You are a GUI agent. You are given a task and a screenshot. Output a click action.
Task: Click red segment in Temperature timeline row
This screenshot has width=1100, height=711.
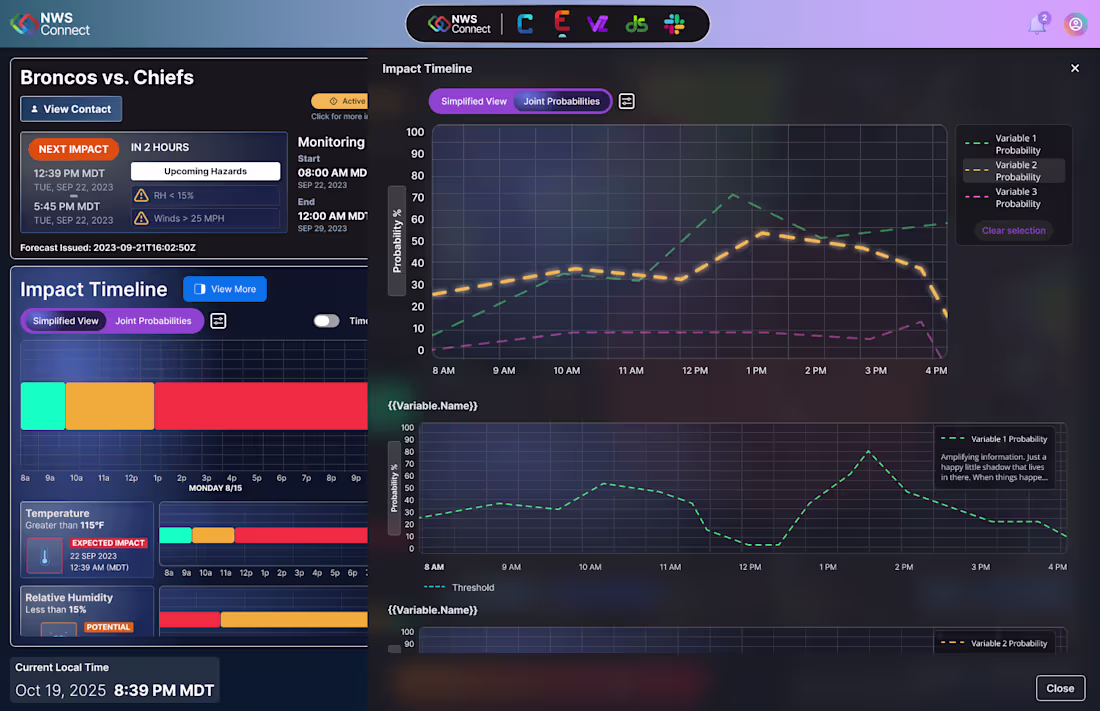tap(301, 536)
